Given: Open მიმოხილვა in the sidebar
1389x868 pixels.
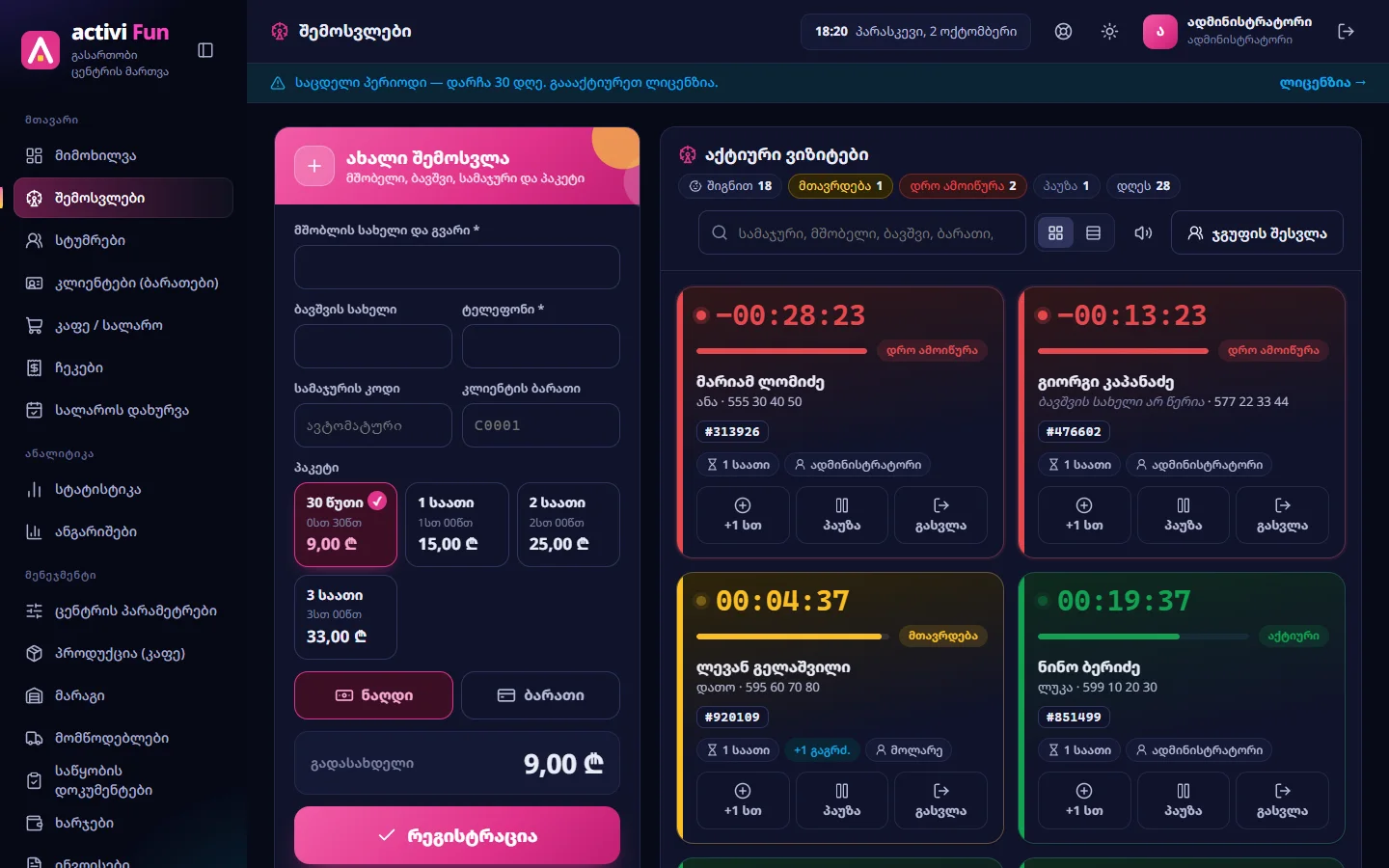Looking at the screenshot, I should coord(123,155).
